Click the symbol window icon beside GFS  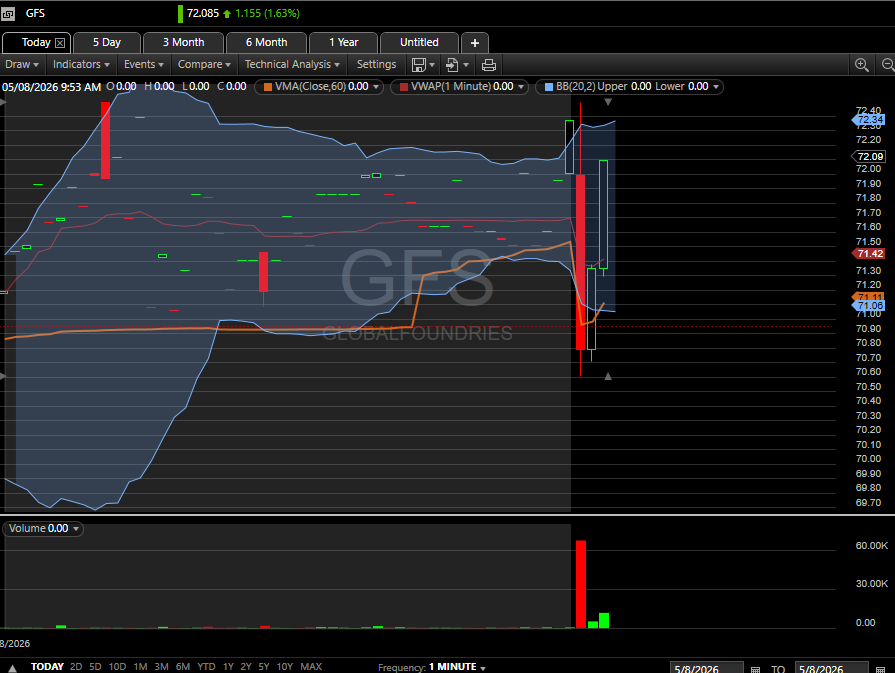tap(8, 14)
